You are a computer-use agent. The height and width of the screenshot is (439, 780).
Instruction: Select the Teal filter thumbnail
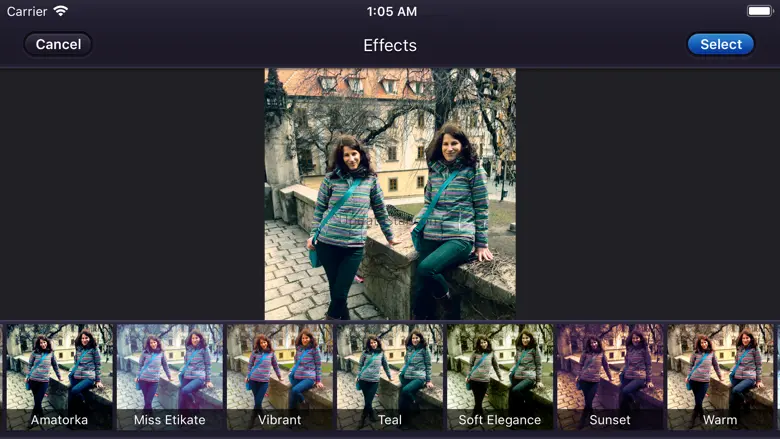pyautogui.click(x=390, y=377)
